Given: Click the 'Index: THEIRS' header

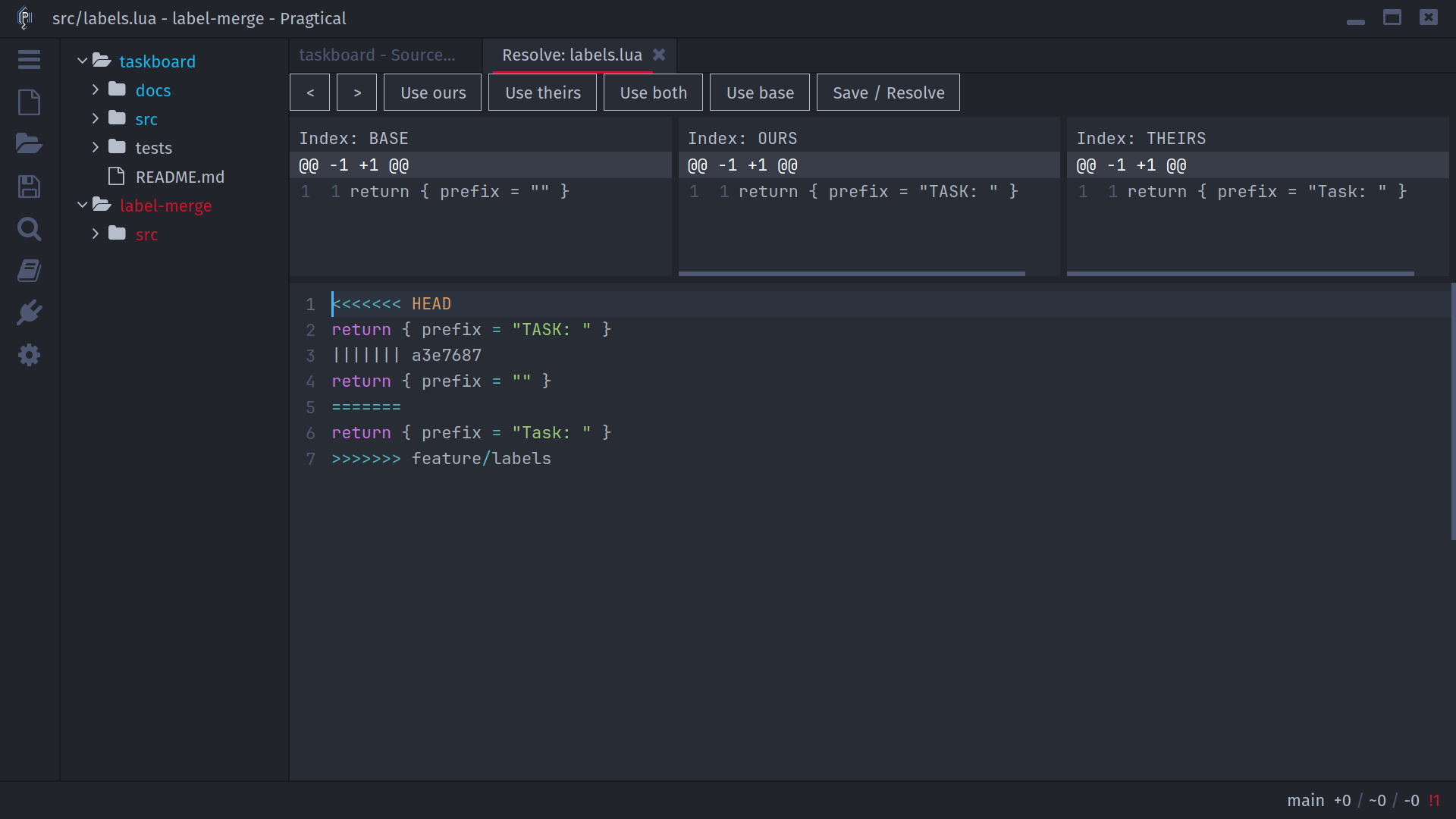Looking at the screenshot, I should [x=1141, y=139].
